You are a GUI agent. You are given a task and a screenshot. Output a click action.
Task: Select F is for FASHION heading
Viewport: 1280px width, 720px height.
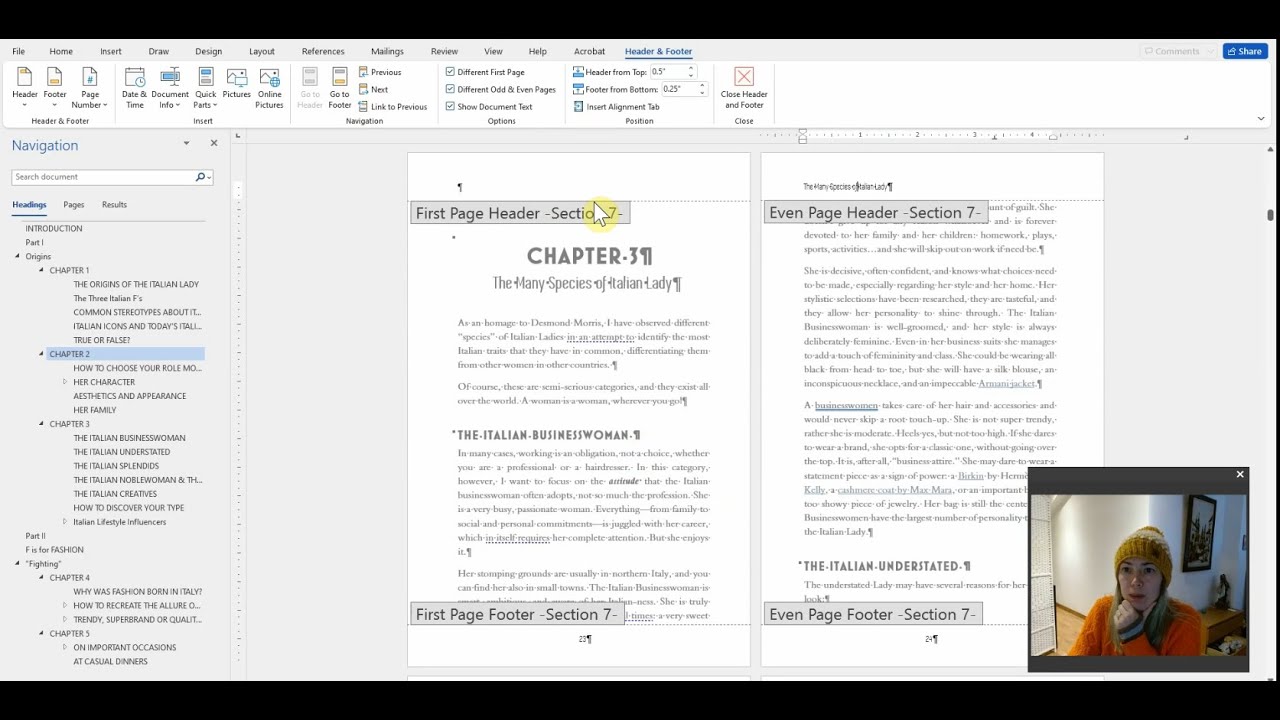[55, 550]
